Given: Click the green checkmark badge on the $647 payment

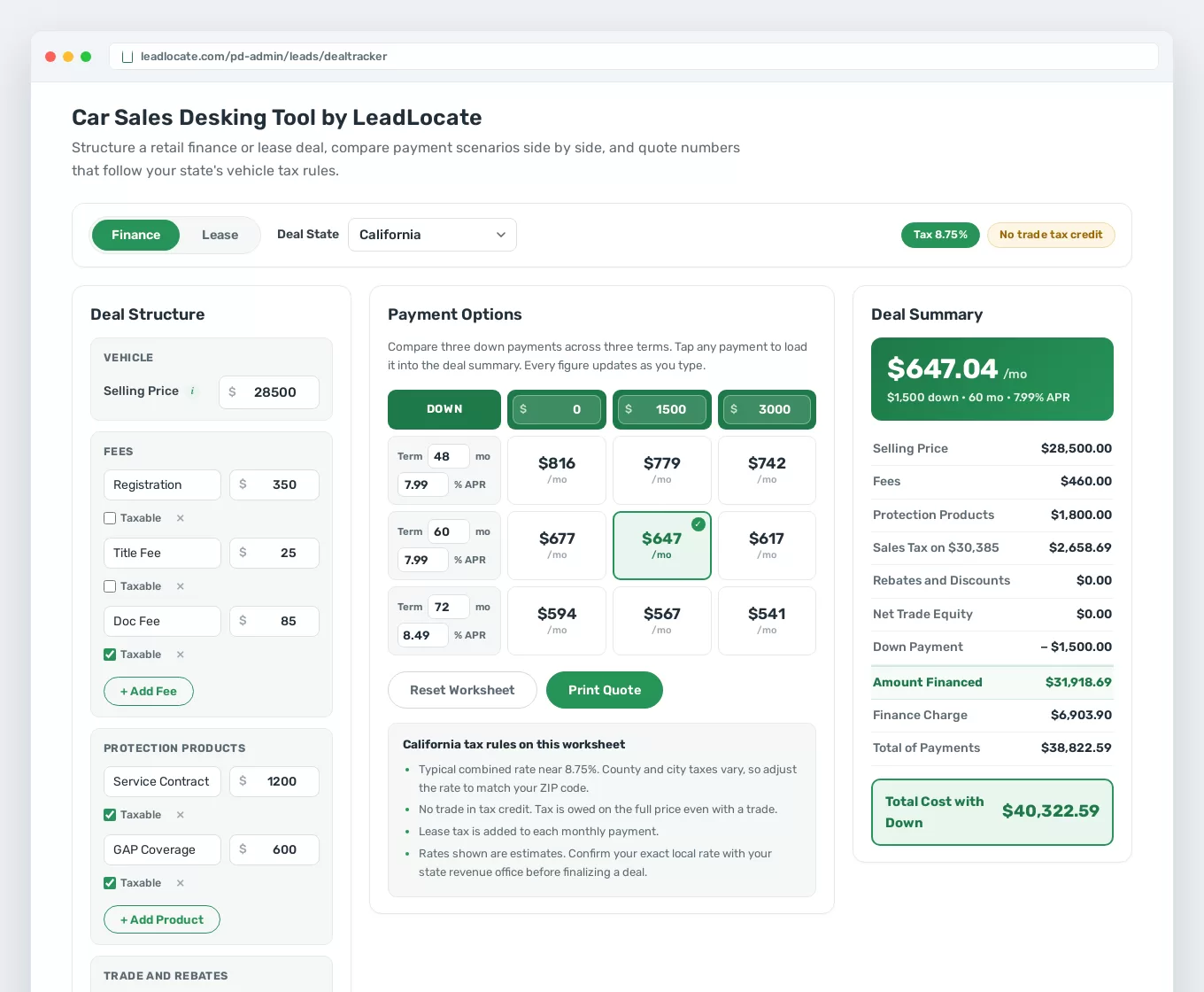Looking at the screenshot, I should click(x=698, y=524).
